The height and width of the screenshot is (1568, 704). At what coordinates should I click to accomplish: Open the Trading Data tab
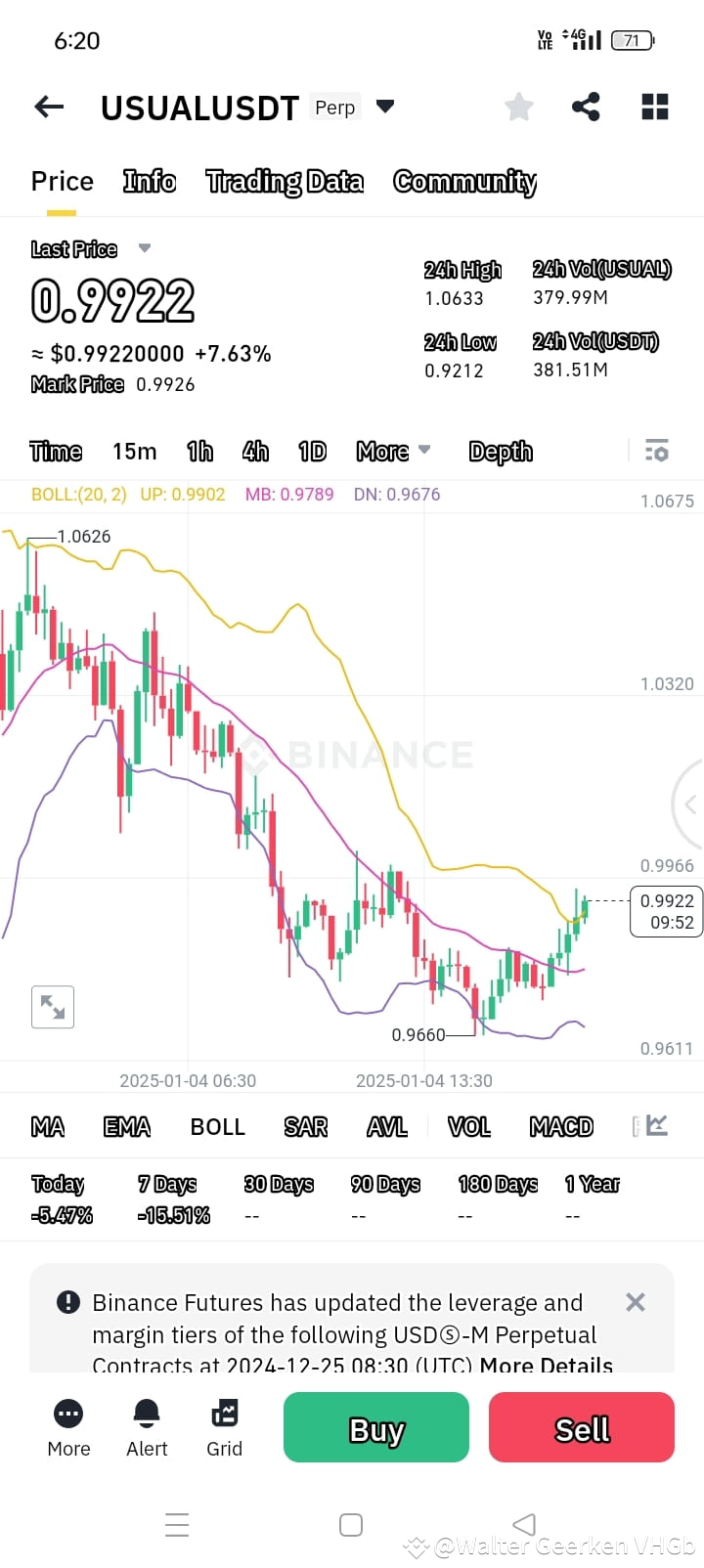point(285,182)
